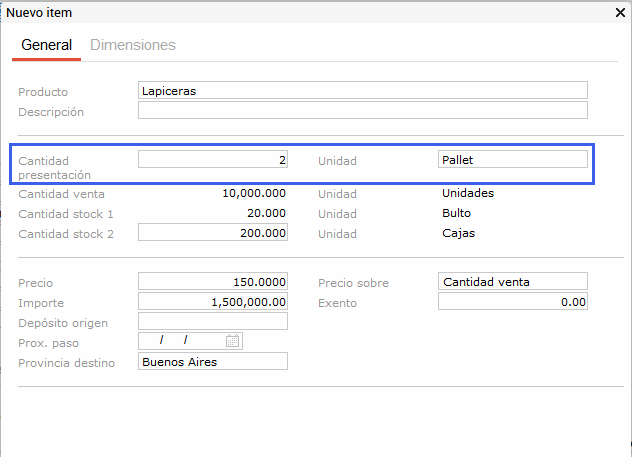
Task: Click the Prox. paso date input
Action: (180, 341)
